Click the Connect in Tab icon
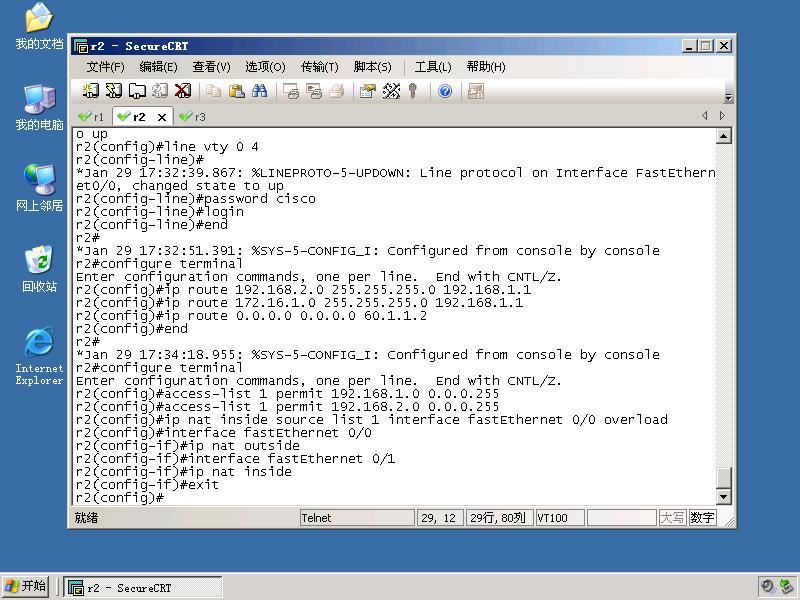 tap(137, 91)
